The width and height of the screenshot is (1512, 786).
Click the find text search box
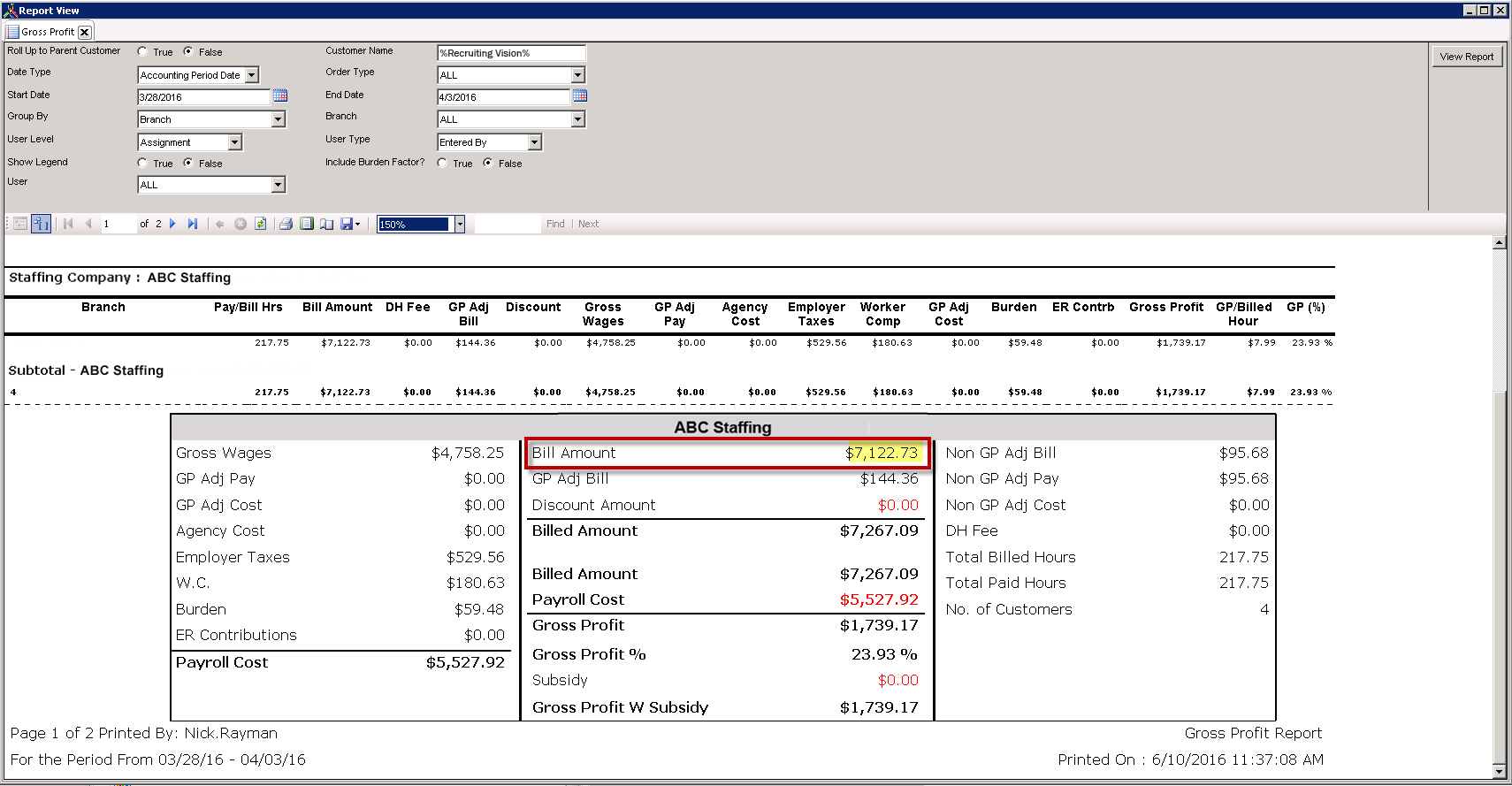[508, 225]
